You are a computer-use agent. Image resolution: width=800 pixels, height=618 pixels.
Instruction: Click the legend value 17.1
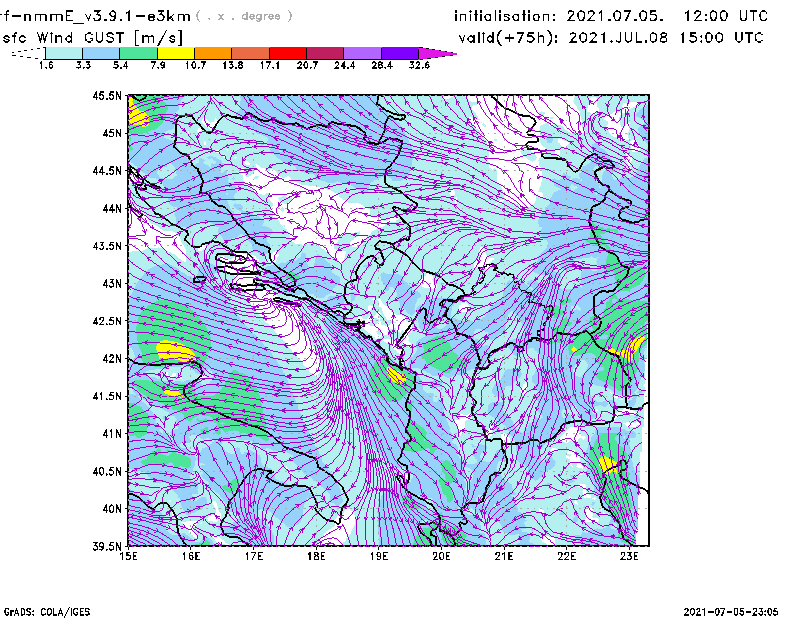click(270, 65)
